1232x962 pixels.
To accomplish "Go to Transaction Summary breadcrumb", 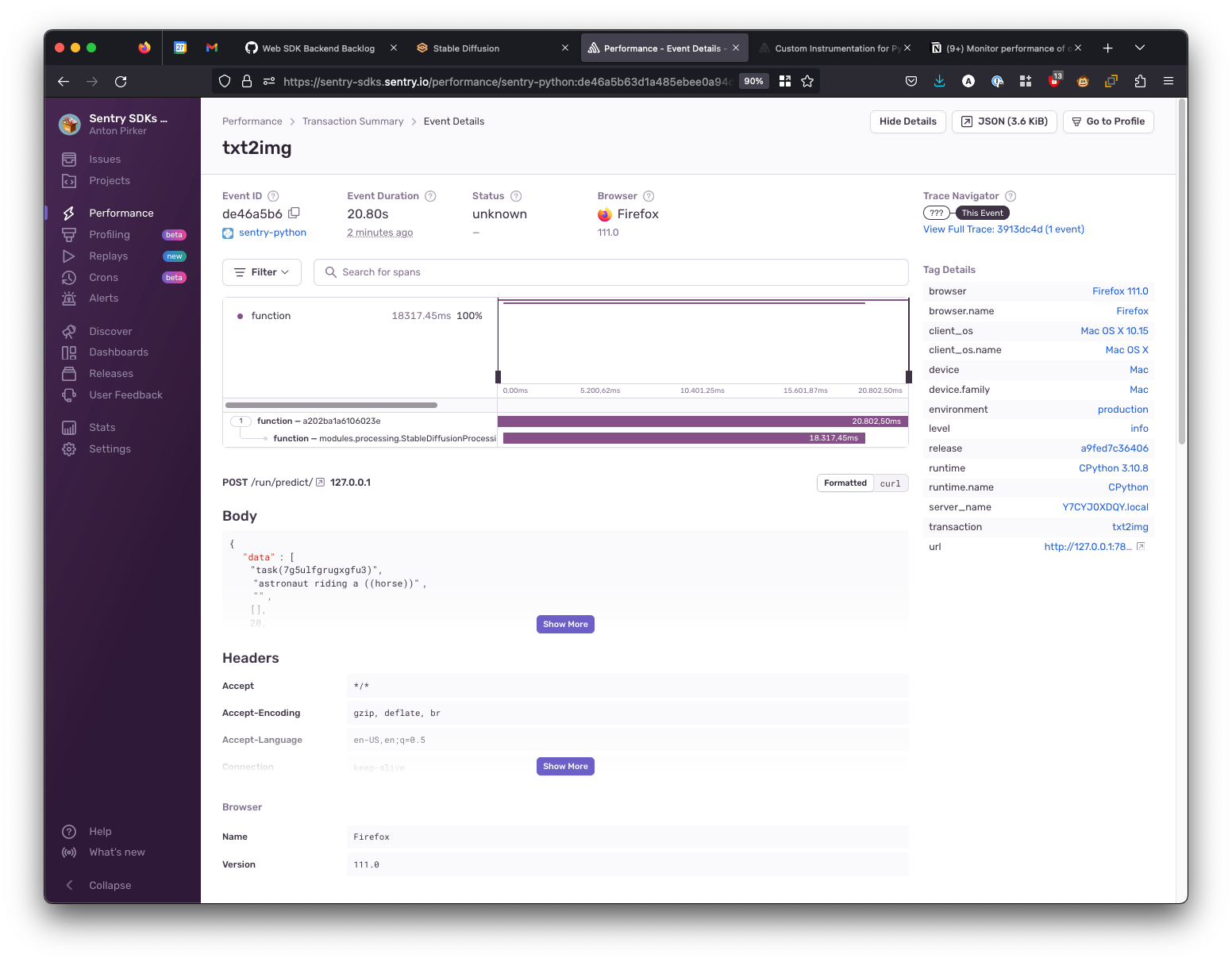I will pos(353,121).
